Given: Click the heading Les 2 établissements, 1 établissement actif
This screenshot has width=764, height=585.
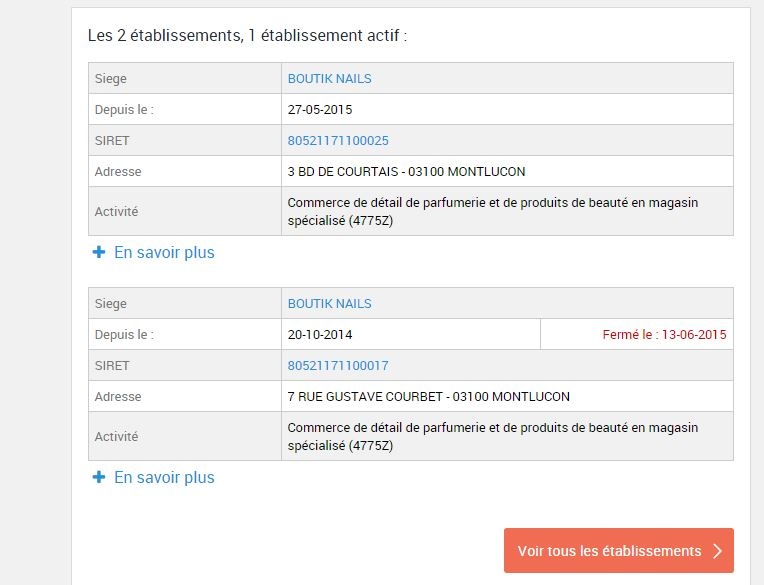Looking at the screenshot, I should point(247,36).
